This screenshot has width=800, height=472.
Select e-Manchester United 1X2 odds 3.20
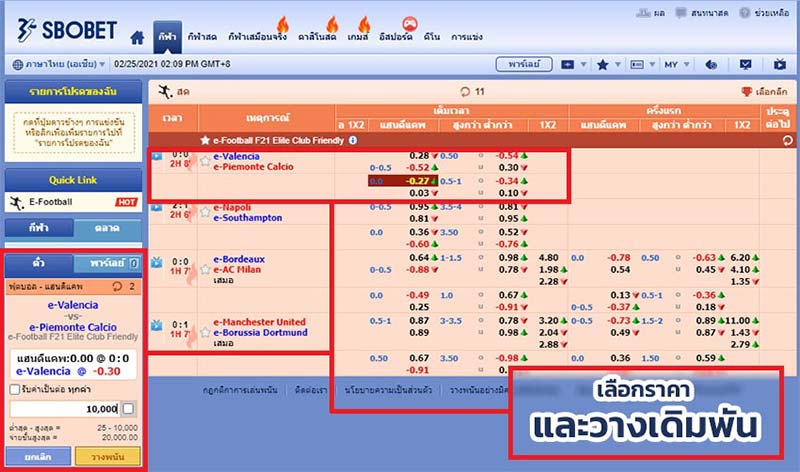pos(548,320)
